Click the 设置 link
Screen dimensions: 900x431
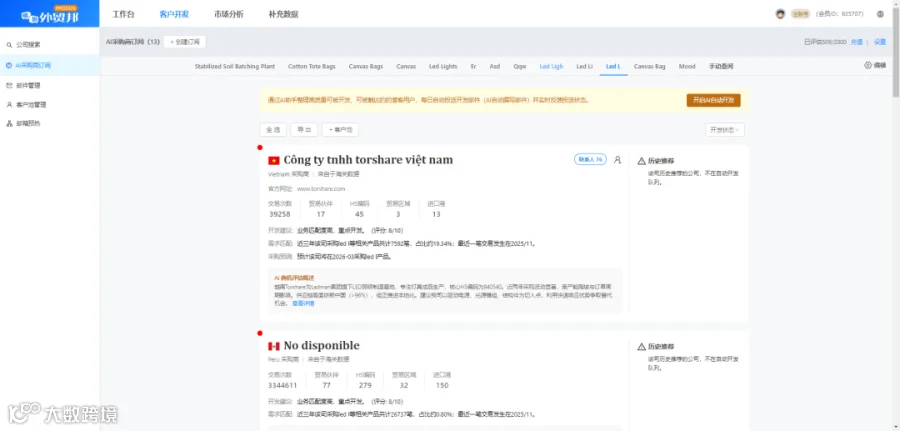(x=880, y=42)
